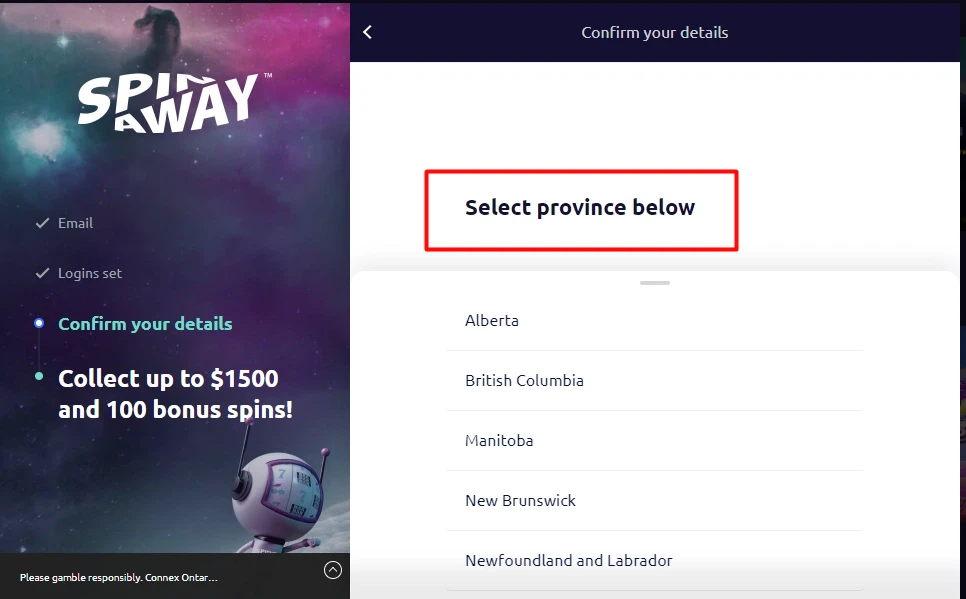Select Manitoba in the province list
This screenshot has height=599, width=966.
click(x=654, y=441)
